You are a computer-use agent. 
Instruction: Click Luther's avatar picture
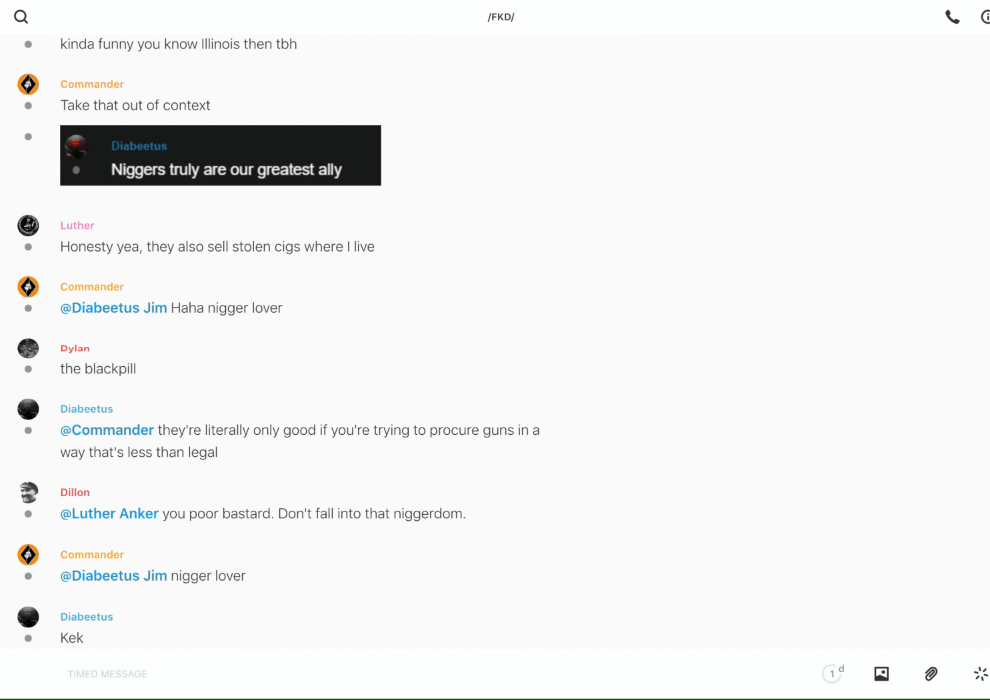click(28, 225)
